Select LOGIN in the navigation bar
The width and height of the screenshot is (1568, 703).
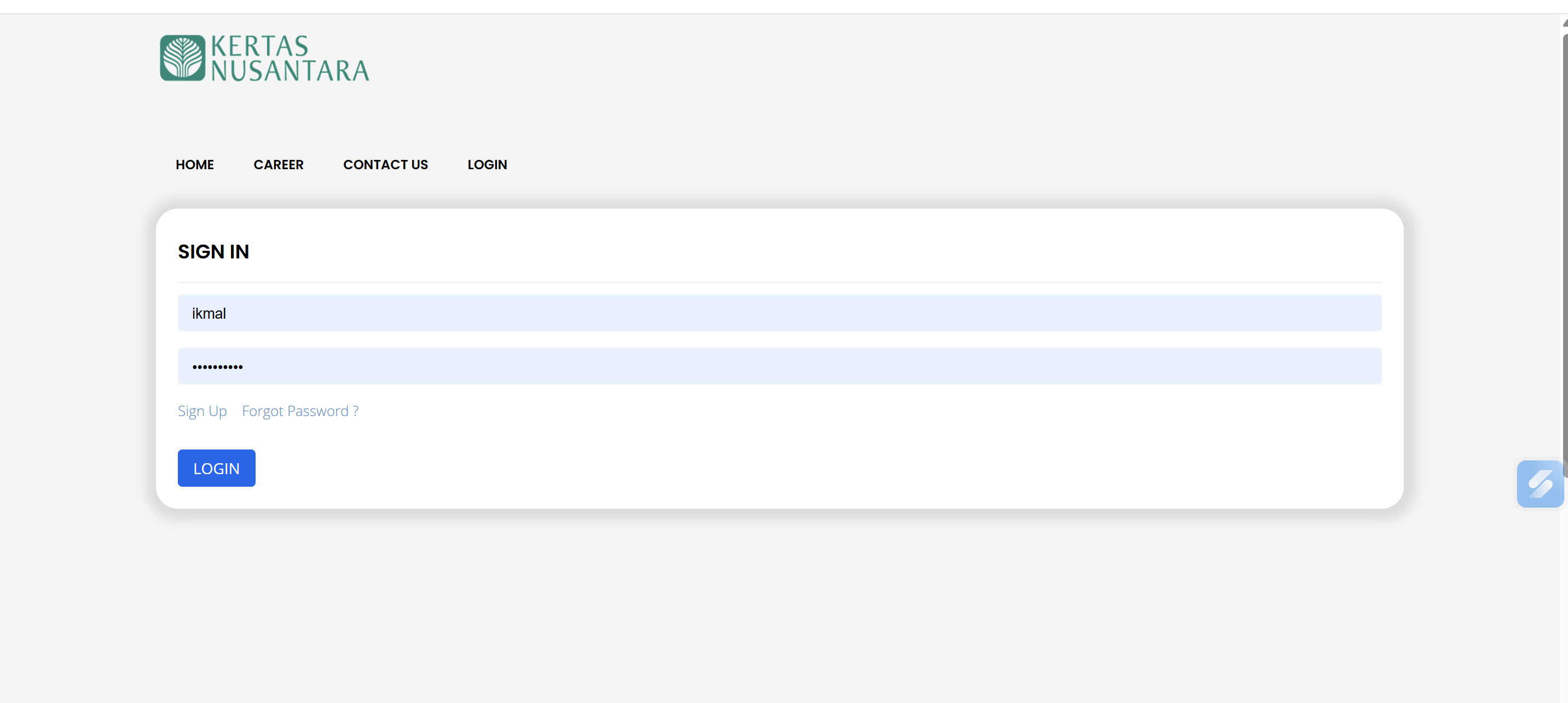(x=487, y=164)
